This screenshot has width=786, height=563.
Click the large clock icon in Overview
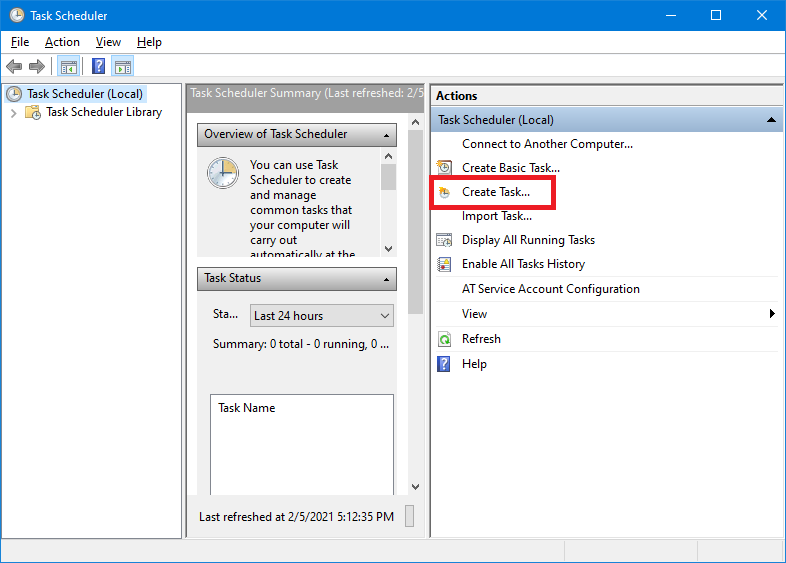coord(223,173)
